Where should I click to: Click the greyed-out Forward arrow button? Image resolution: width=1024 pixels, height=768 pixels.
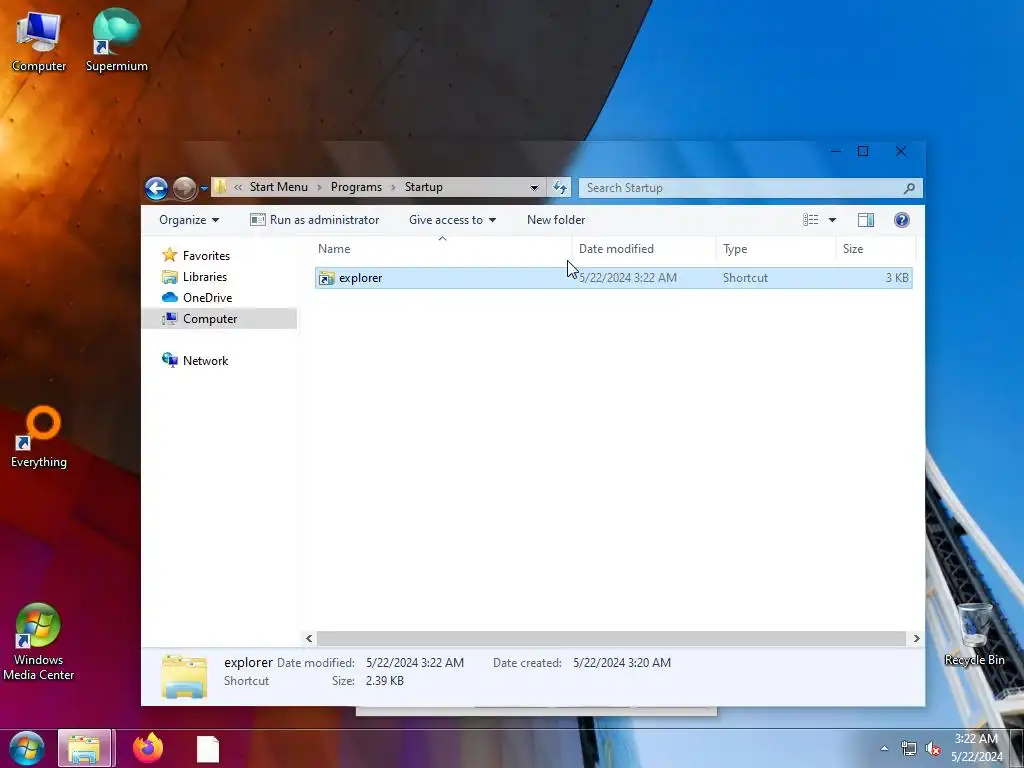[x=185, y=188]
